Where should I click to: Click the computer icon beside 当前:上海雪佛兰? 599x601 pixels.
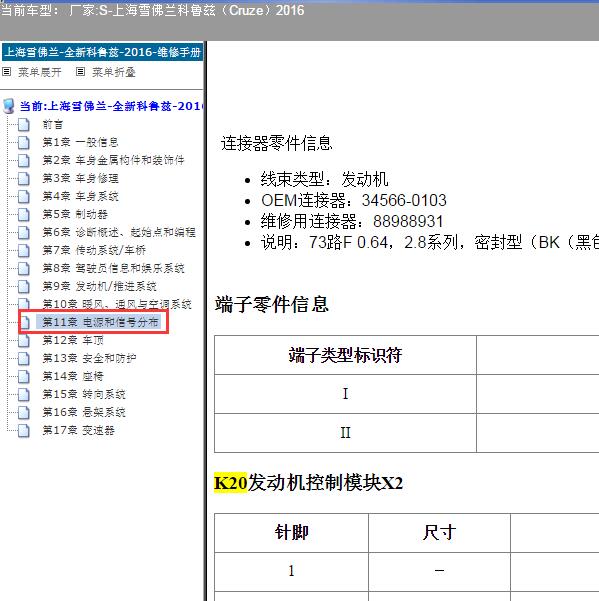pyautogui.click(x=8, y=106)
